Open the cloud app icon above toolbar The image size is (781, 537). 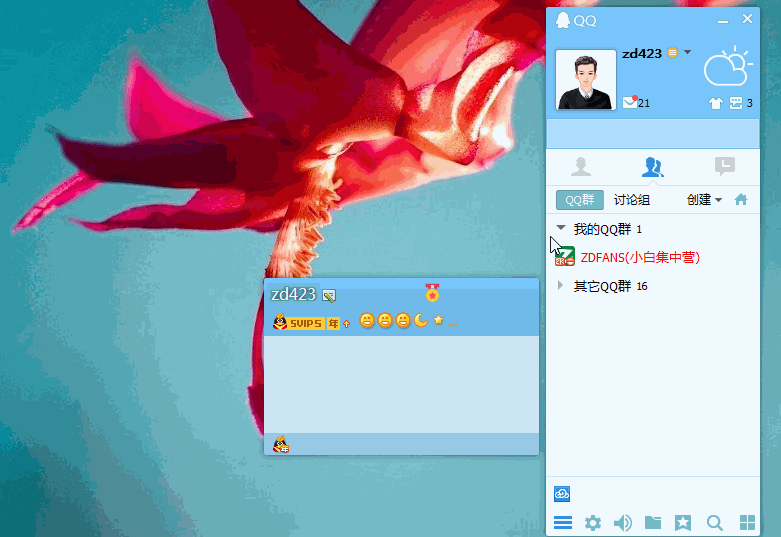click(562, 493)
